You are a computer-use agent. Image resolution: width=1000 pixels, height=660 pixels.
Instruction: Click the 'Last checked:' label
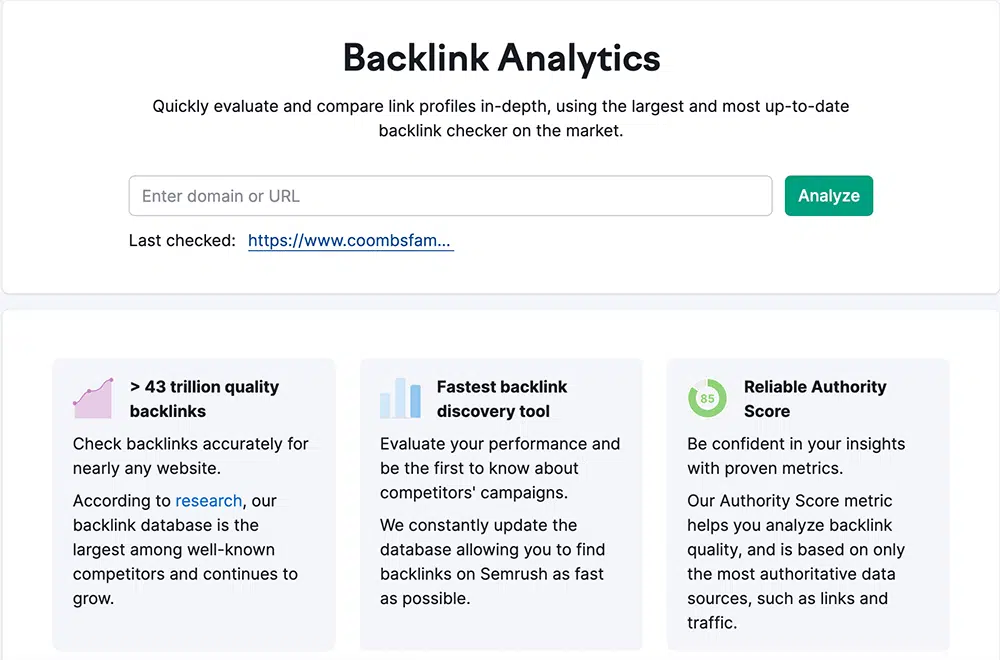[182, 240]
